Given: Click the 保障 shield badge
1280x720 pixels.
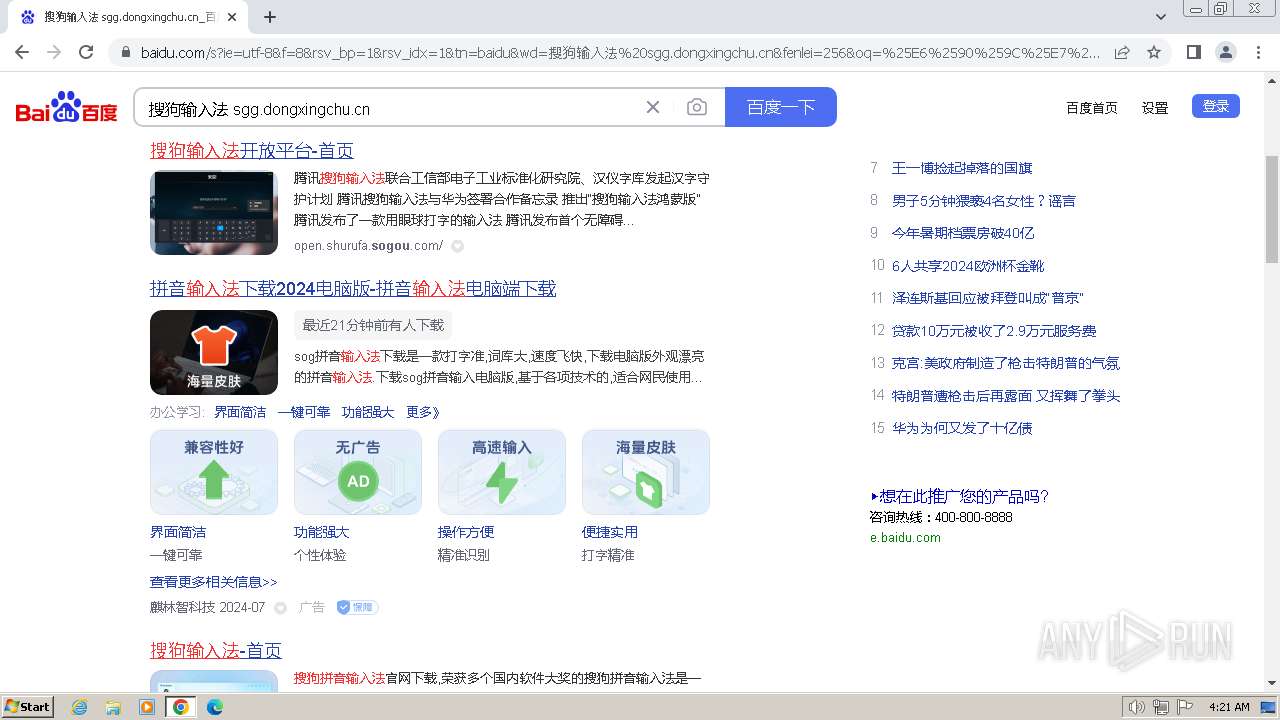Looking at the screenshot, I should click(x=357, y=607).
